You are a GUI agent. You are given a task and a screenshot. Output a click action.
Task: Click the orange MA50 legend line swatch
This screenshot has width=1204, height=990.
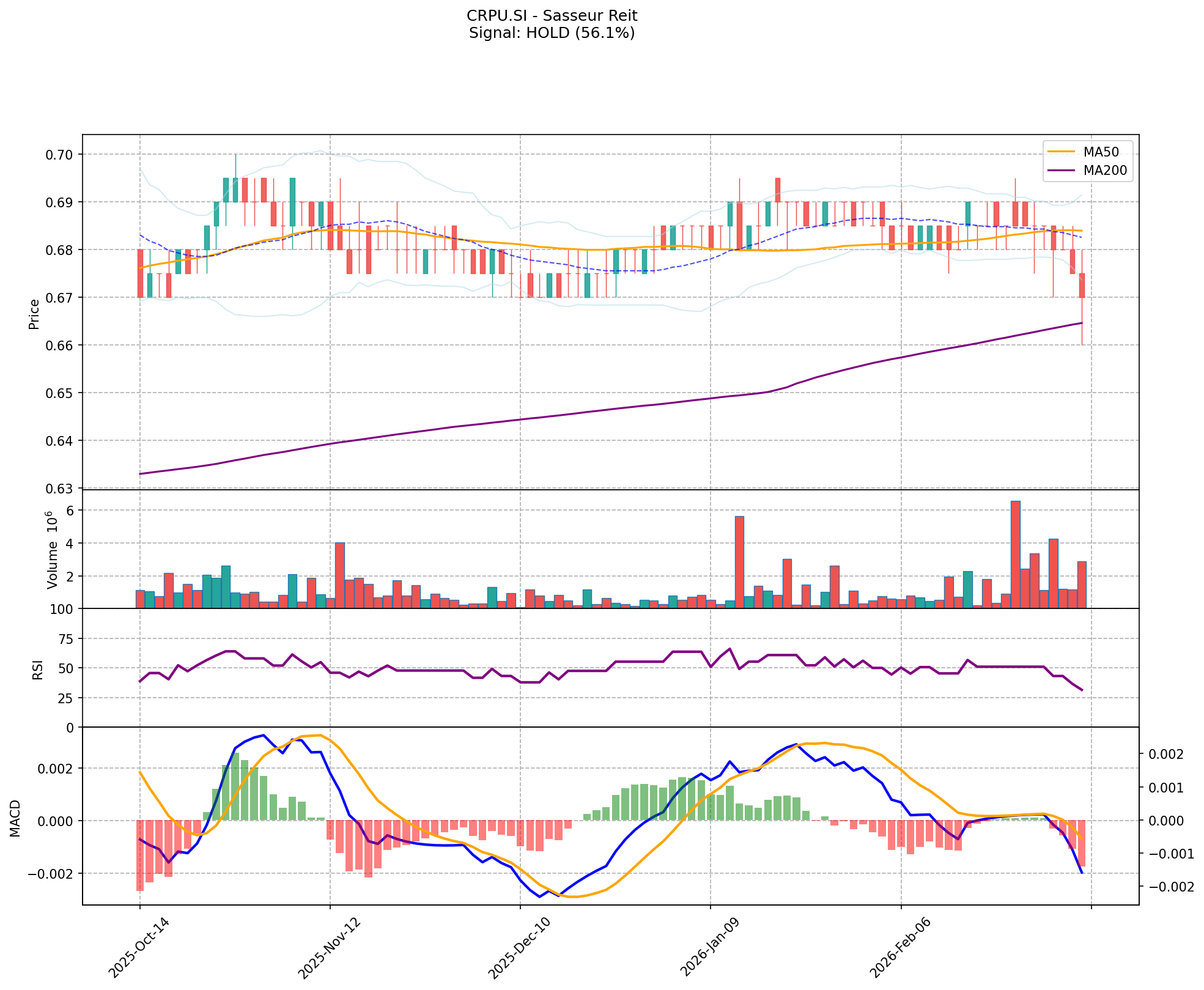(1061, 152)
